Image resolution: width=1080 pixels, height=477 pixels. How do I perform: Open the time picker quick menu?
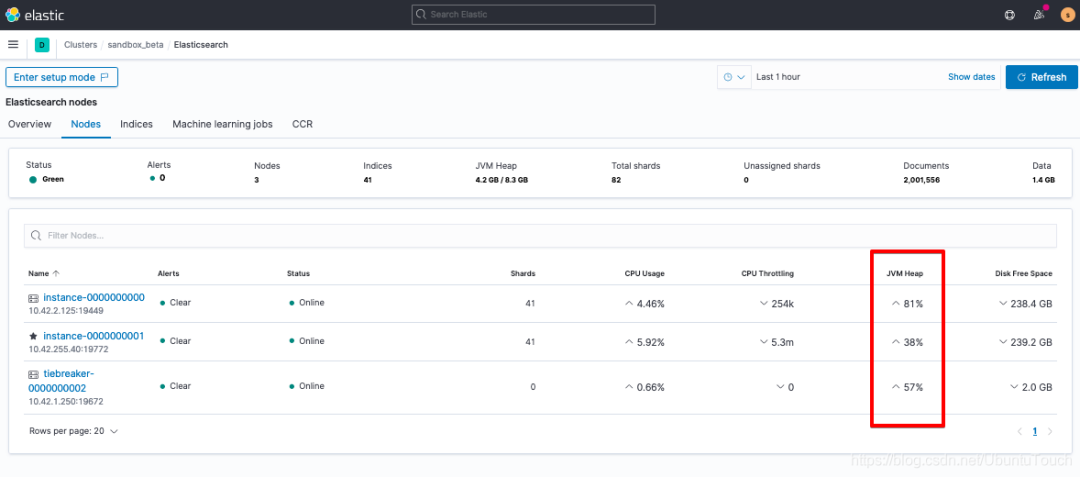pyautogui.click(x=734, y=77)
